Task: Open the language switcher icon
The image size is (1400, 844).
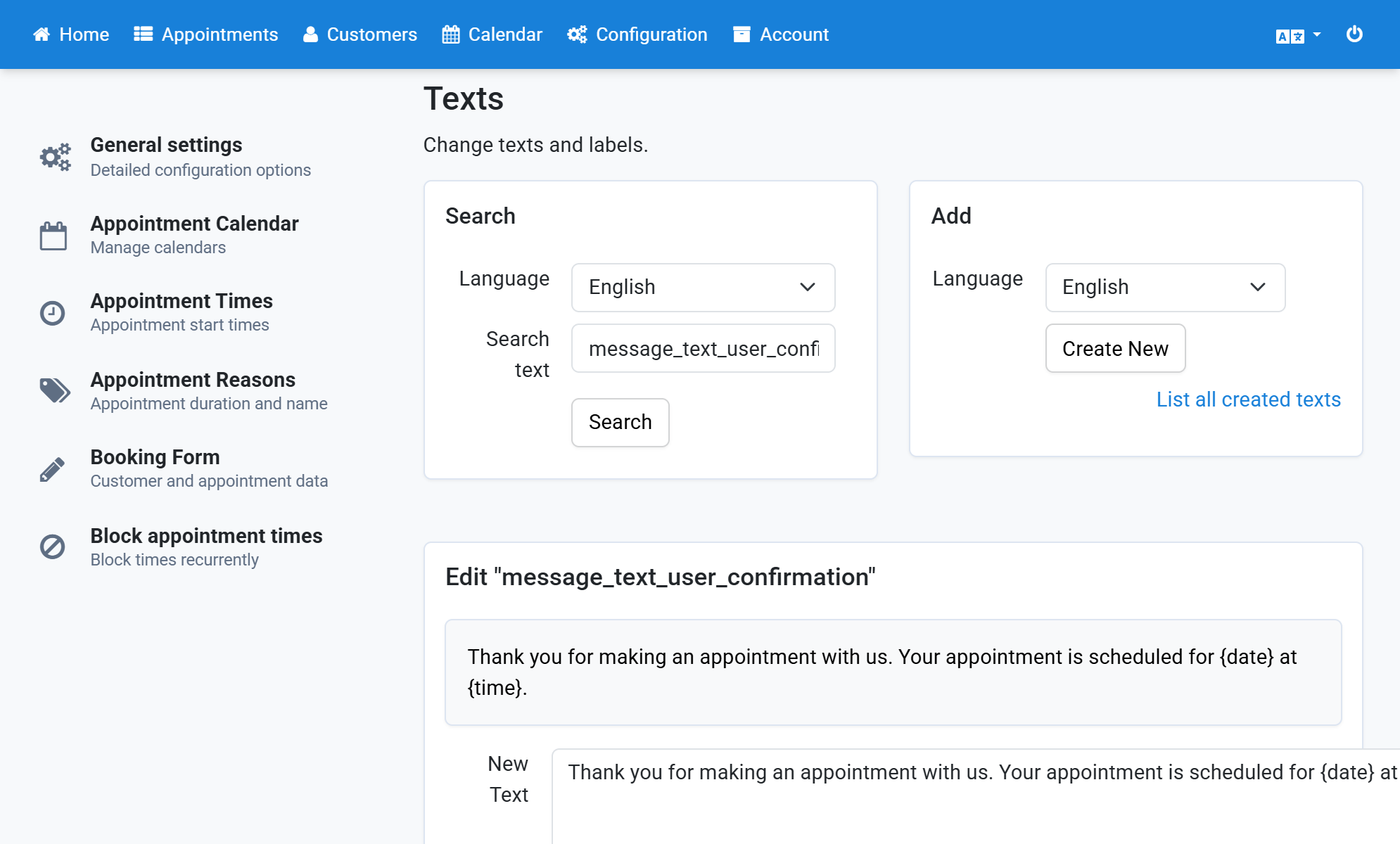Action: (x=1290, y=36)
